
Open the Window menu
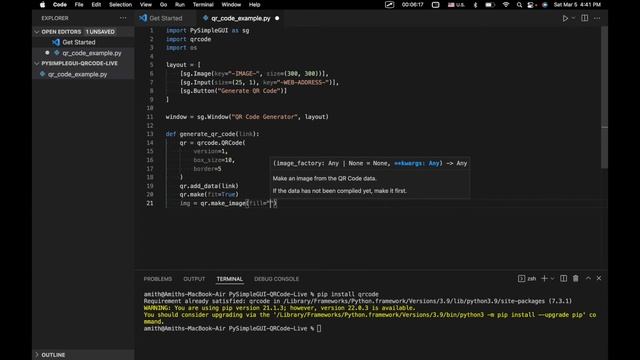[x=231, y=5]
